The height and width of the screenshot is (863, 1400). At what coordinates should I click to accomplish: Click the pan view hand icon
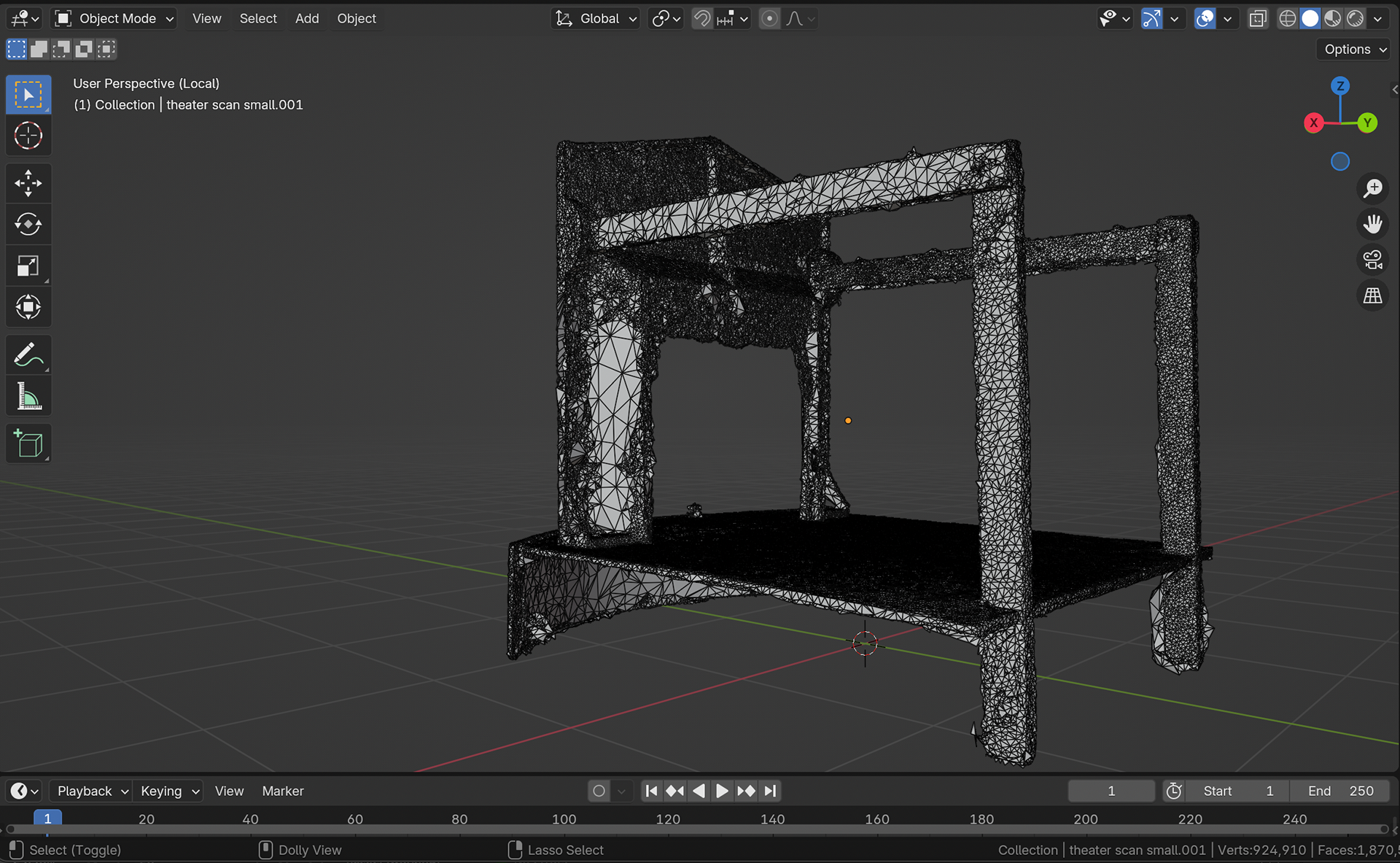[x=1373, y=224]
